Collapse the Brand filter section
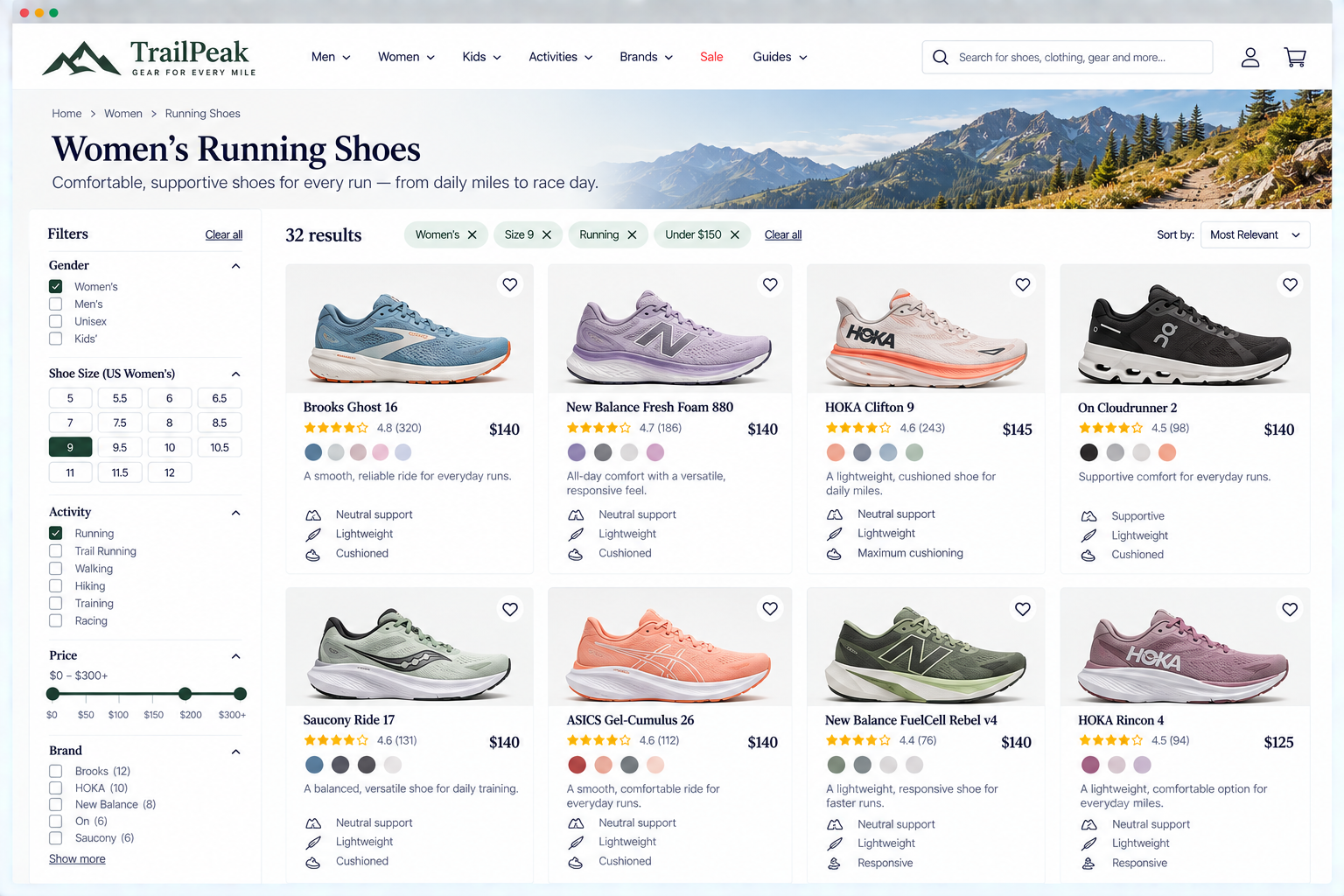The image size is (1344, 896). tap(235, 752)
